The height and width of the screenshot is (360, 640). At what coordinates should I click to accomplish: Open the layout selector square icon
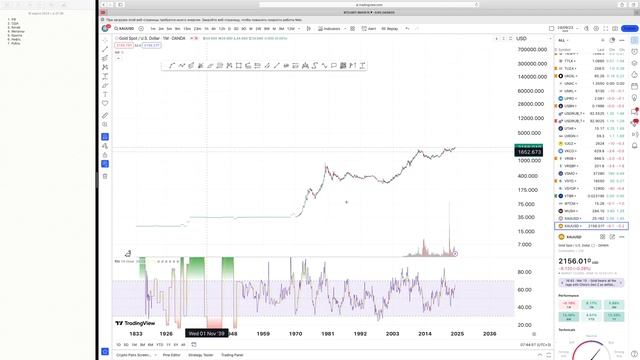point(551,29)
